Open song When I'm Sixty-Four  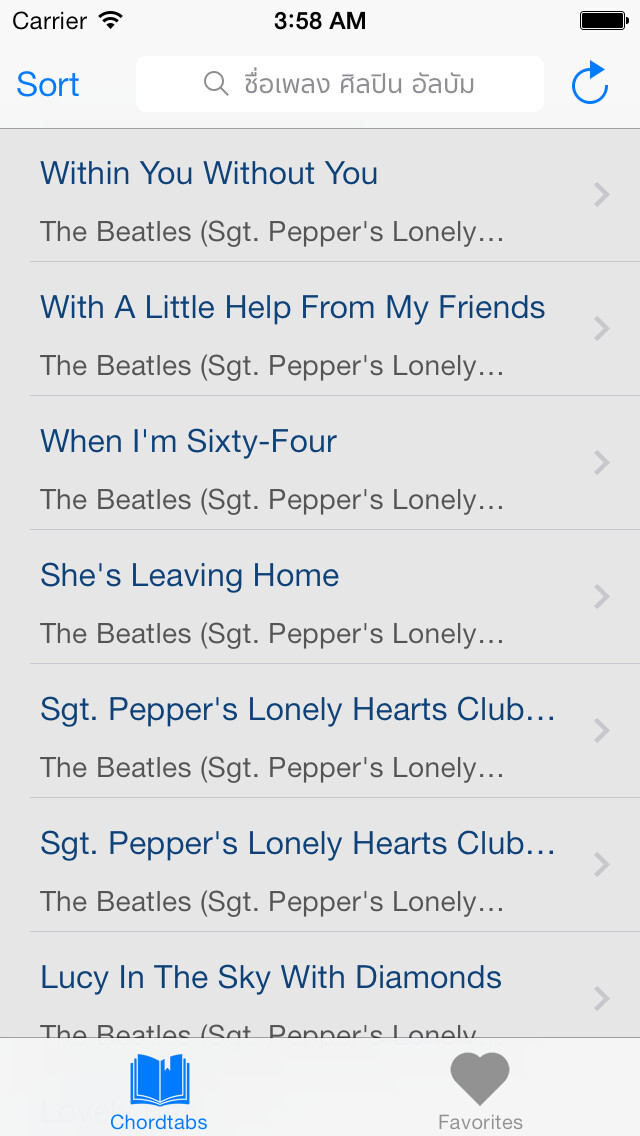(x=320, y=463)
